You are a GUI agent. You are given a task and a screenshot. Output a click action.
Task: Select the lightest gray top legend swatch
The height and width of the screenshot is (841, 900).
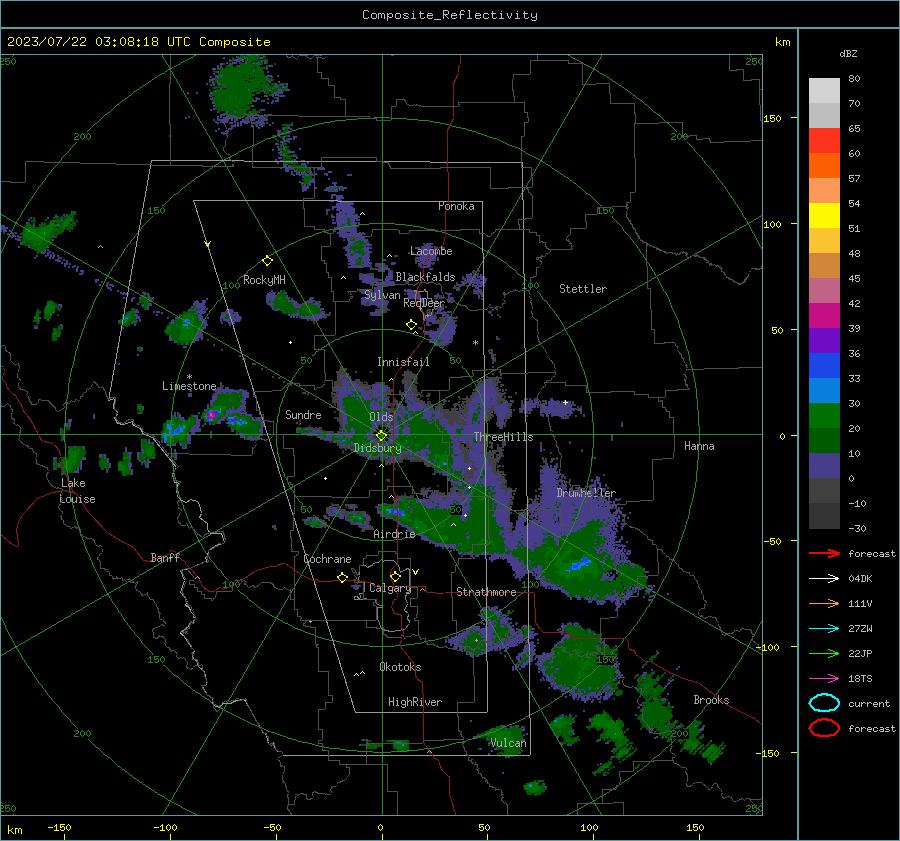pos(824,91)
